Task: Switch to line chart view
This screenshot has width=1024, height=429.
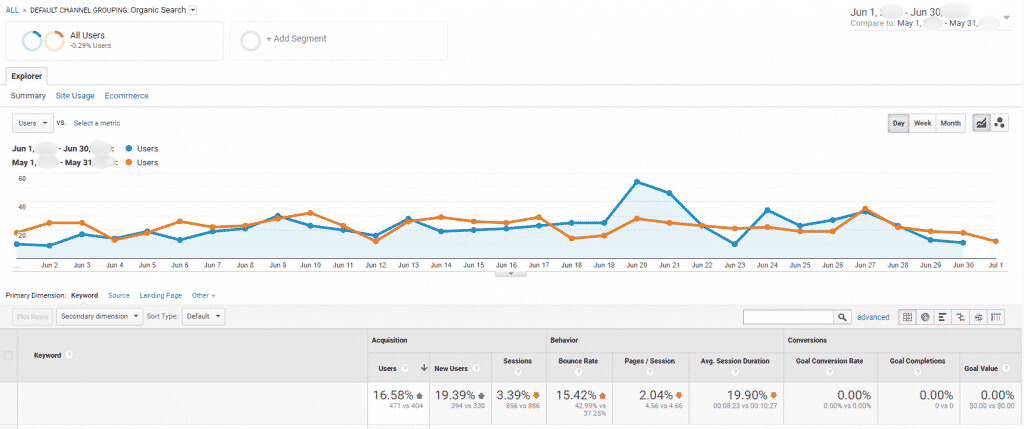Action: point(980,123)
